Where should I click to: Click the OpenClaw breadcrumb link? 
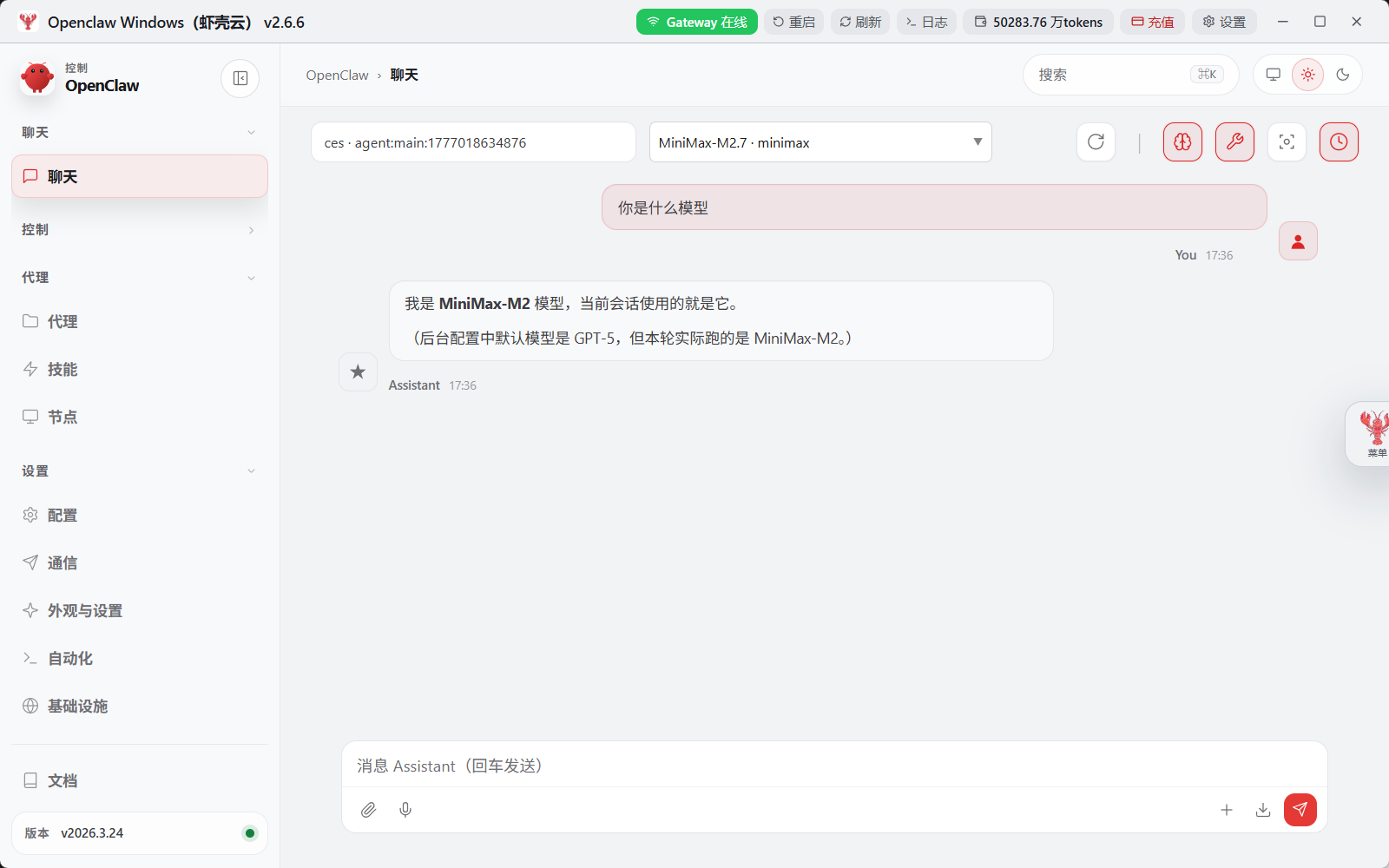coord(337,75)
